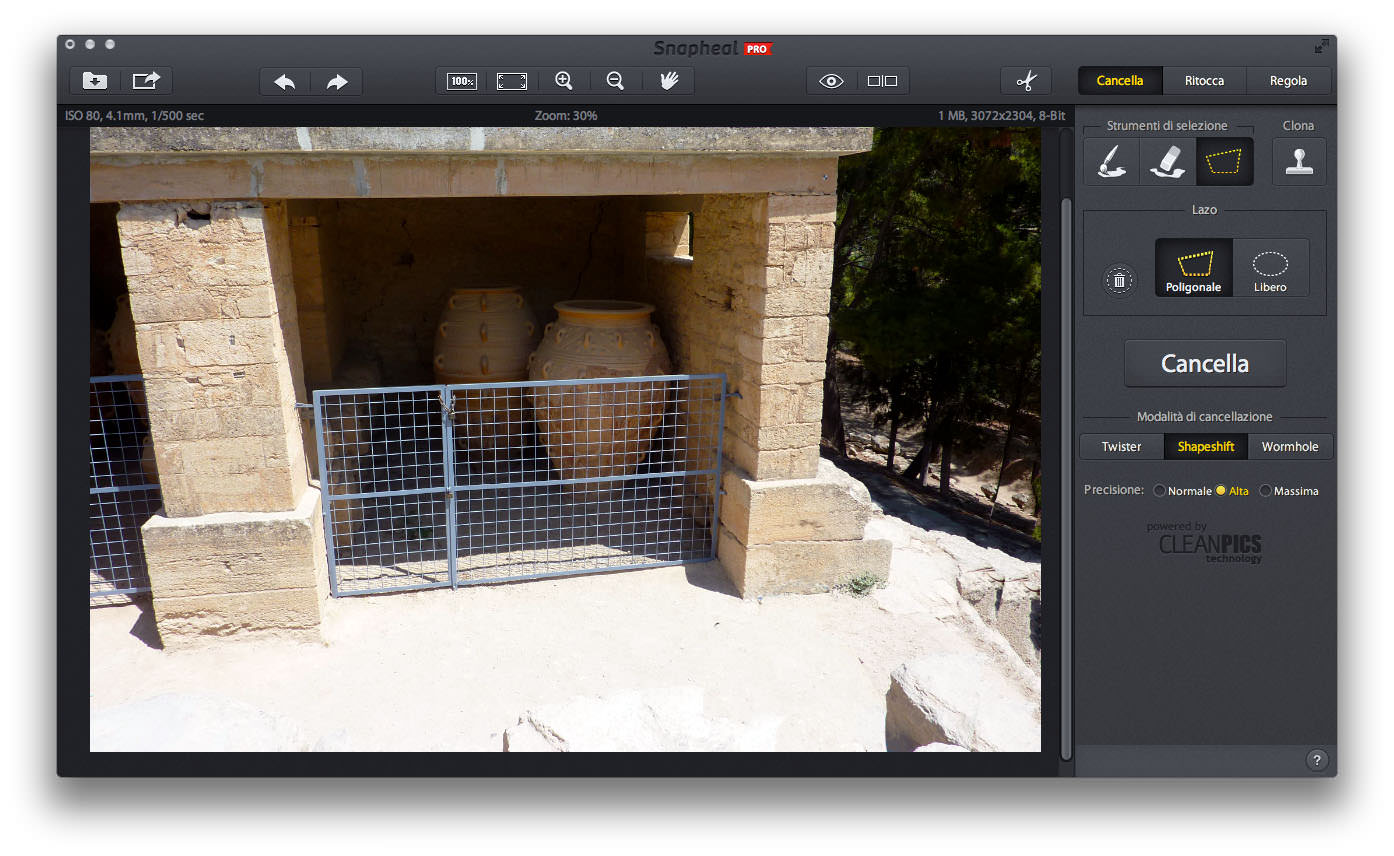Screen dimensions: 1394x856
Task: Click the Zoom: 30% status text
Action: tap(566, 116)
